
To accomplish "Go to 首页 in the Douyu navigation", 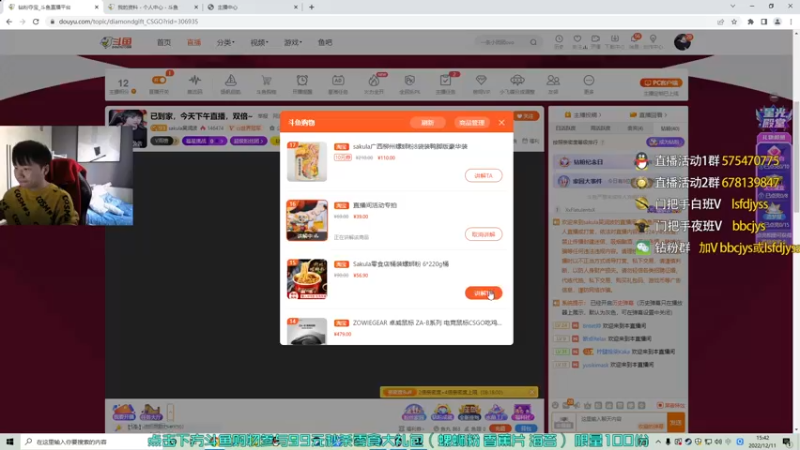I will 164,42.
